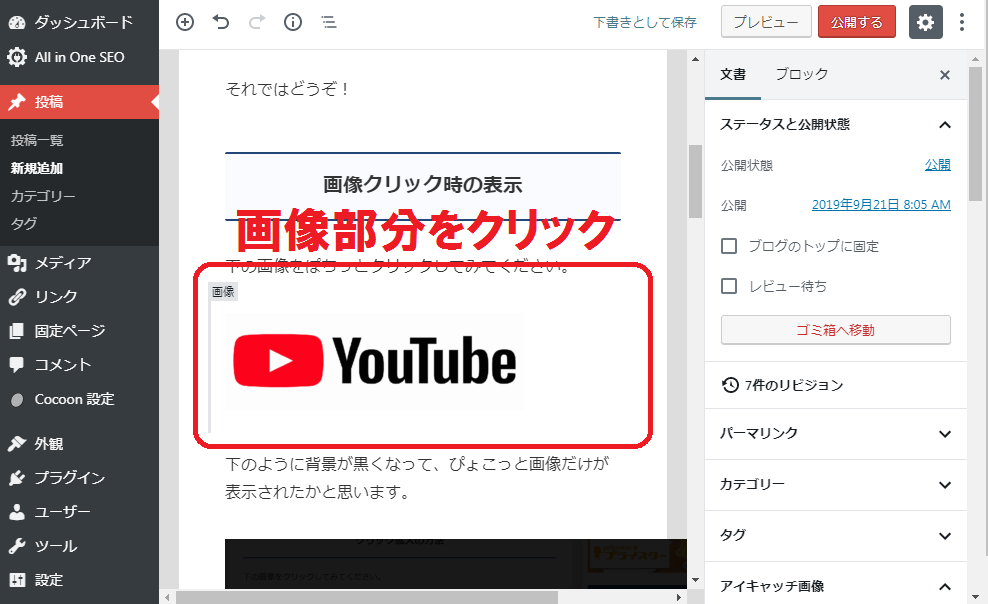Click the editor vertical scrollbar thumb
The width and height of the screenshot is (988, 604).
[x=695, y=181]
